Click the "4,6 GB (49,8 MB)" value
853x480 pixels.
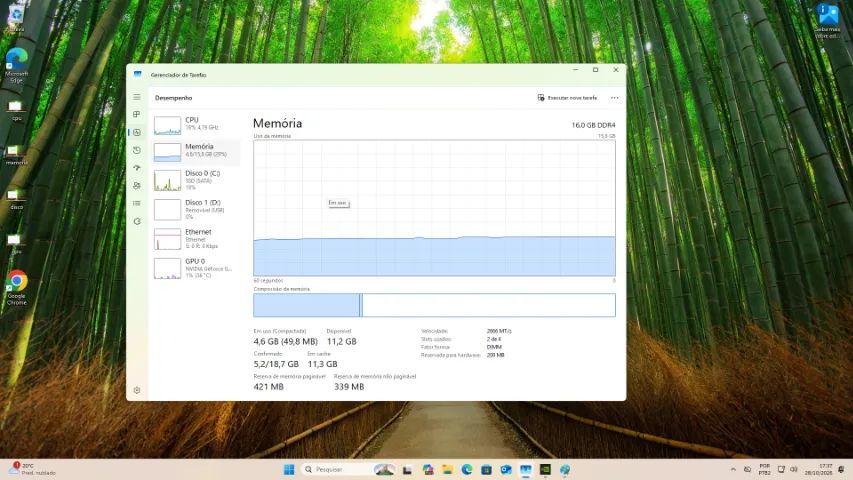286,341
